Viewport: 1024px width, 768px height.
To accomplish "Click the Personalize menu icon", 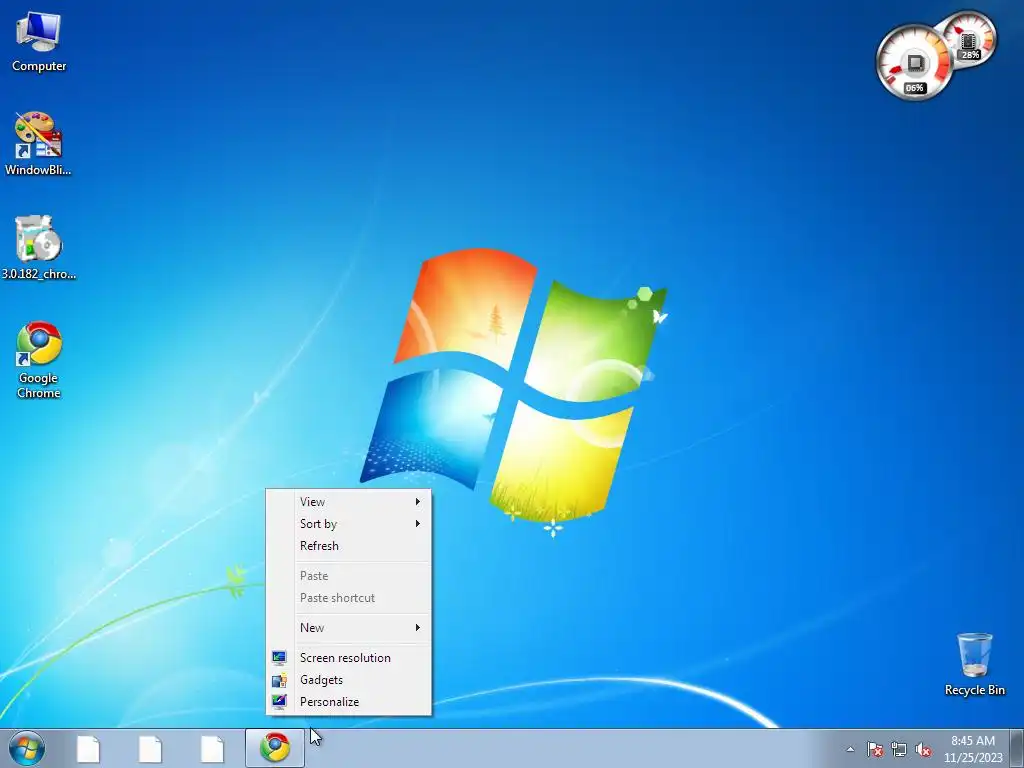I will pos(279,702).
